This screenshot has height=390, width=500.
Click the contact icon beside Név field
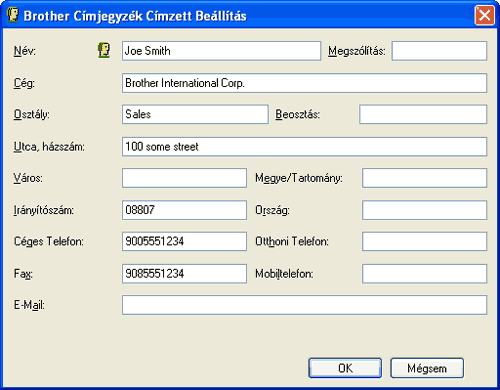point(104,51)
